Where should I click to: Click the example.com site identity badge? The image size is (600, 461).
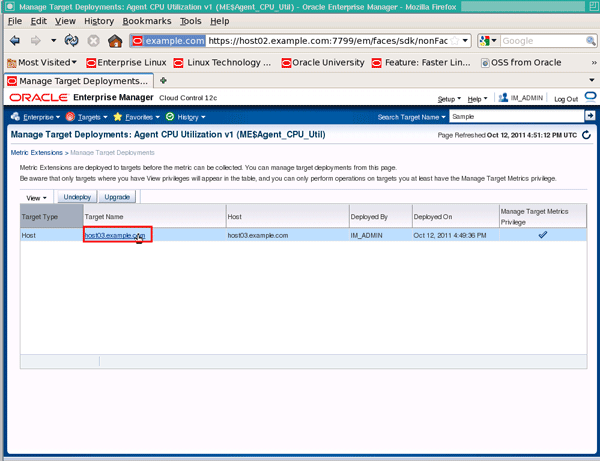point(168,41)
